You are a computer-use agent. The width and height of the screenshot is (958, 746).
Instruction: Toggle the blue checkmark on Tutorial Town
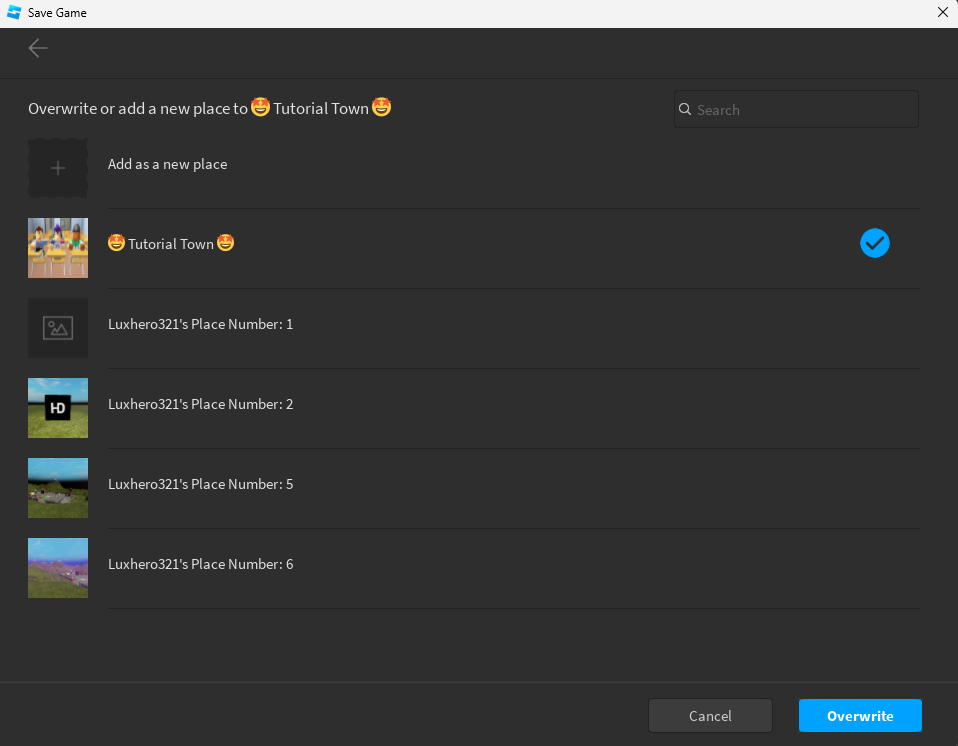click(875, 243)
